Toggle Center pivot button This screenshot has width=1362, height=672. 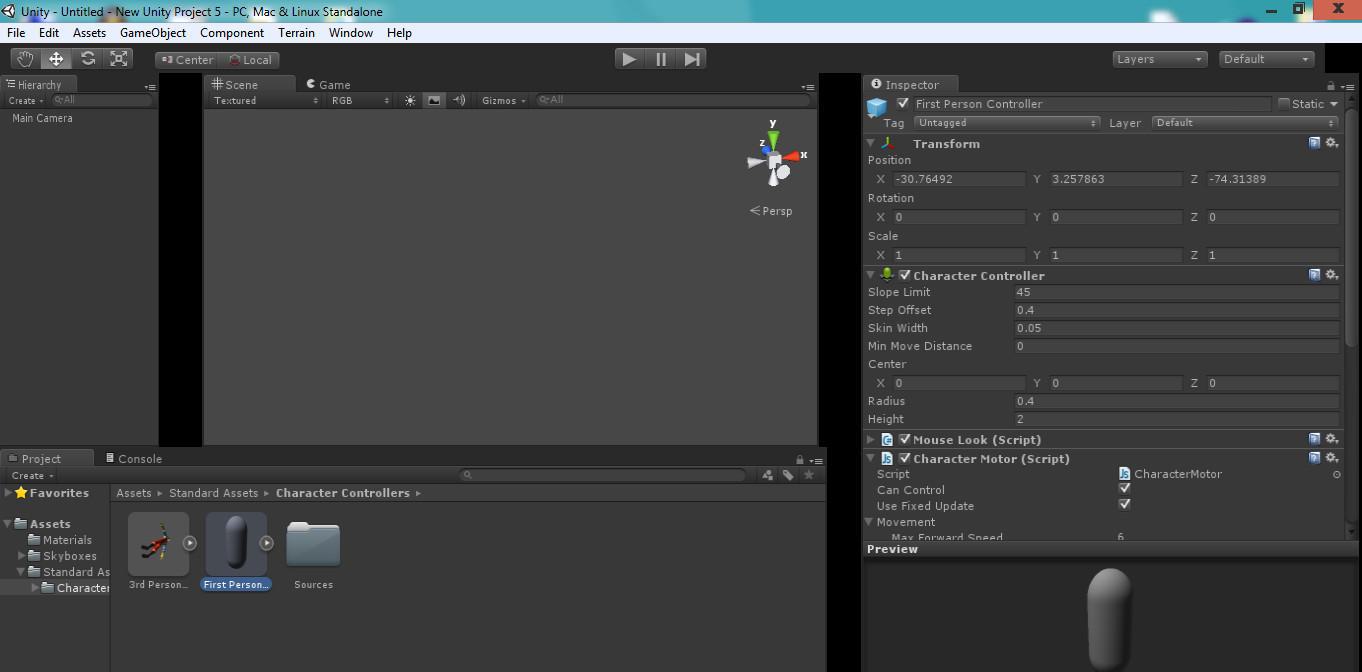click(186, 60)
